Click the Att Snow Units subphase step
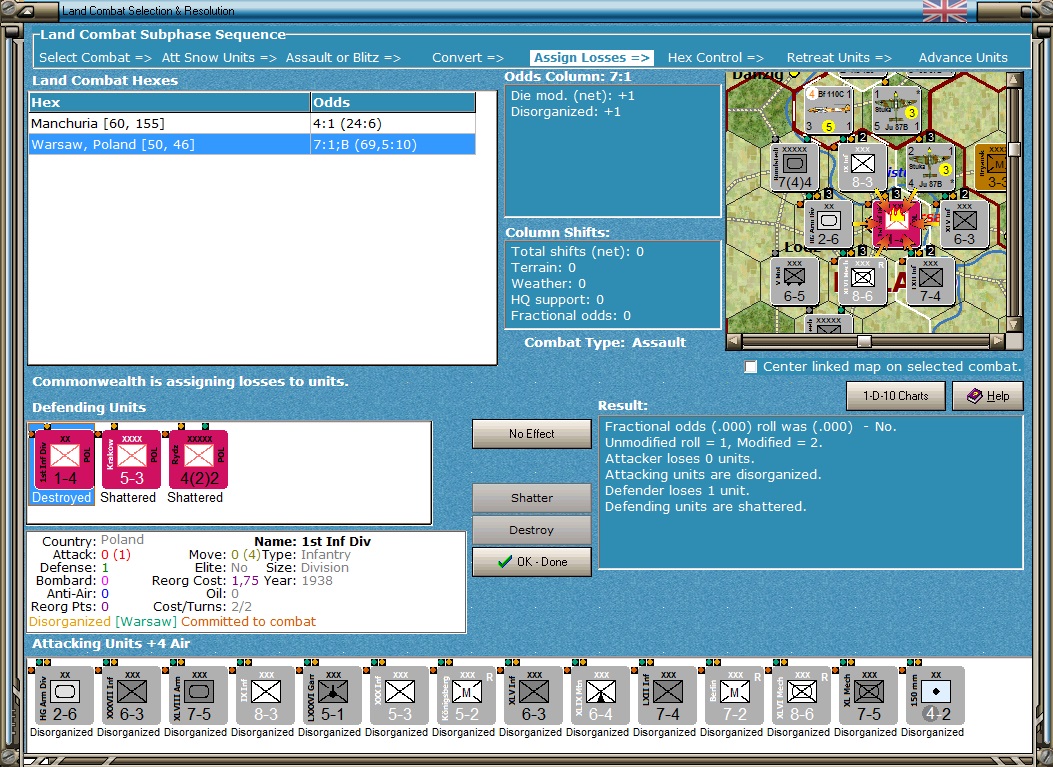 click(219, 58)
